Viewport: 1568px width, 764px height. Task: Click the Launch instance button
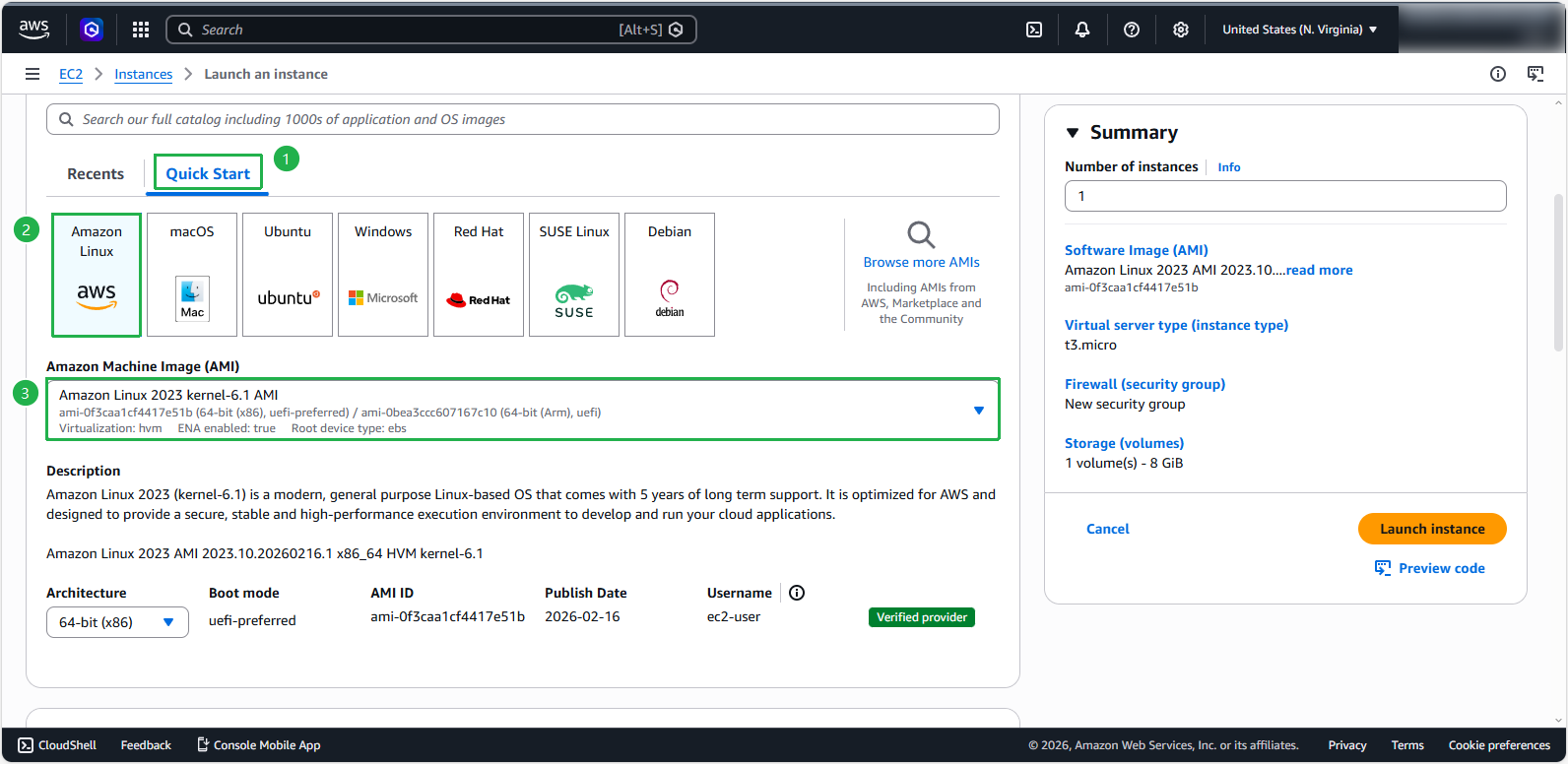click(x=1432, y=529)
